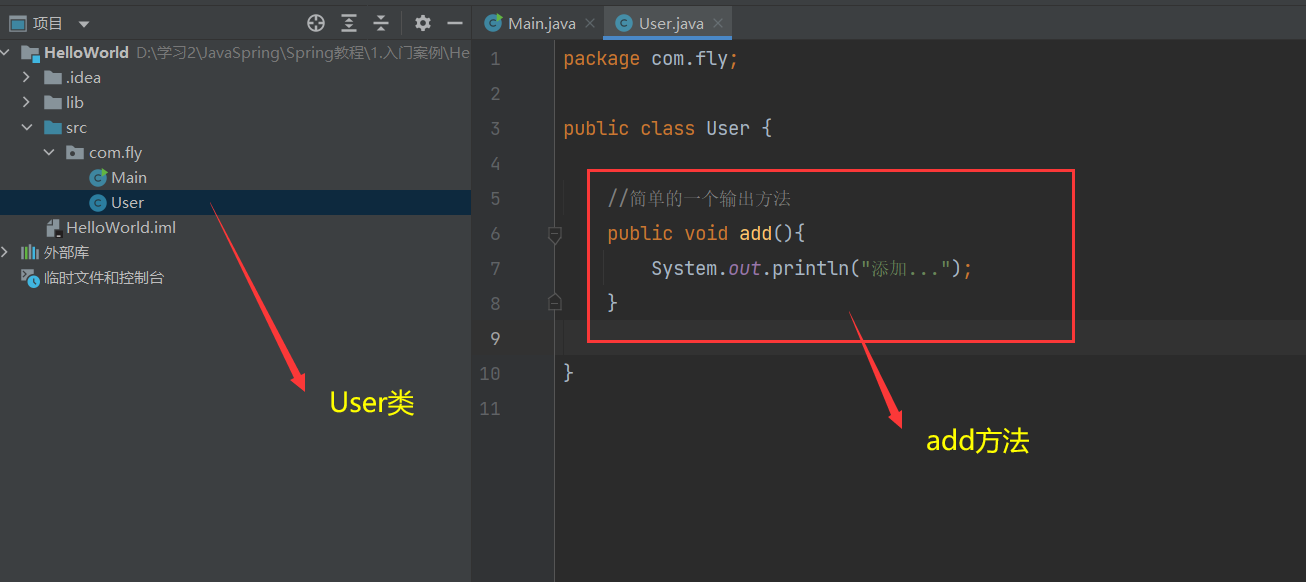1306x582 pixels.
Task: Select 临时文件和控制台 node
Action: [x=104, y=277]
